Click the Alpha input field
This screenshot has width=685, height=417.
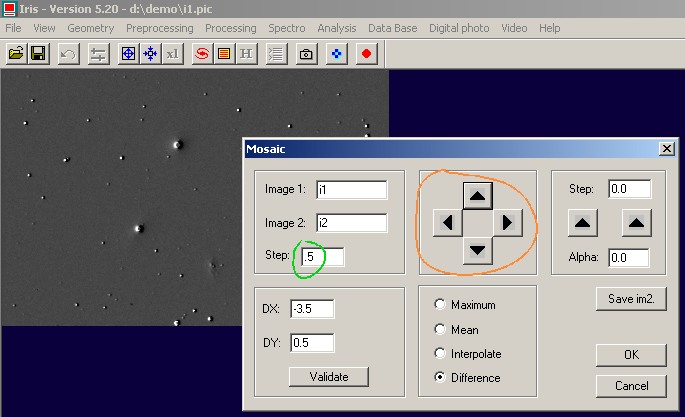629,258
